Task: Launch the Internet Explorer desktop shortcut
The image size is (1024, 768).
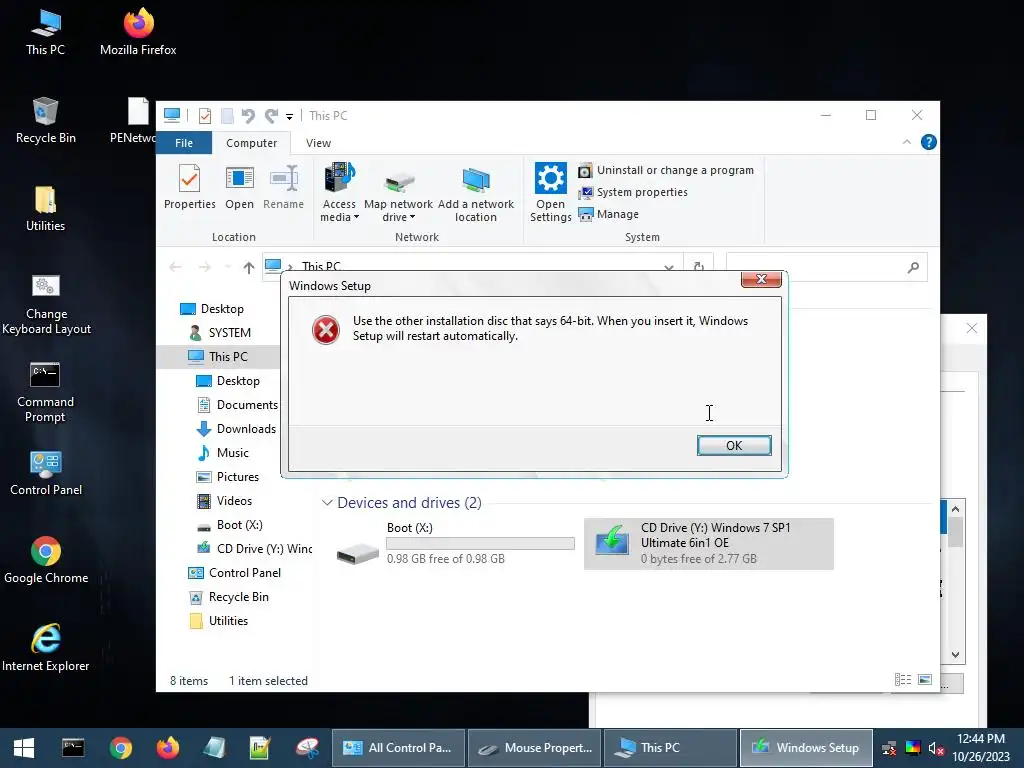Action: pyautogui.click(x=46, y=648)
